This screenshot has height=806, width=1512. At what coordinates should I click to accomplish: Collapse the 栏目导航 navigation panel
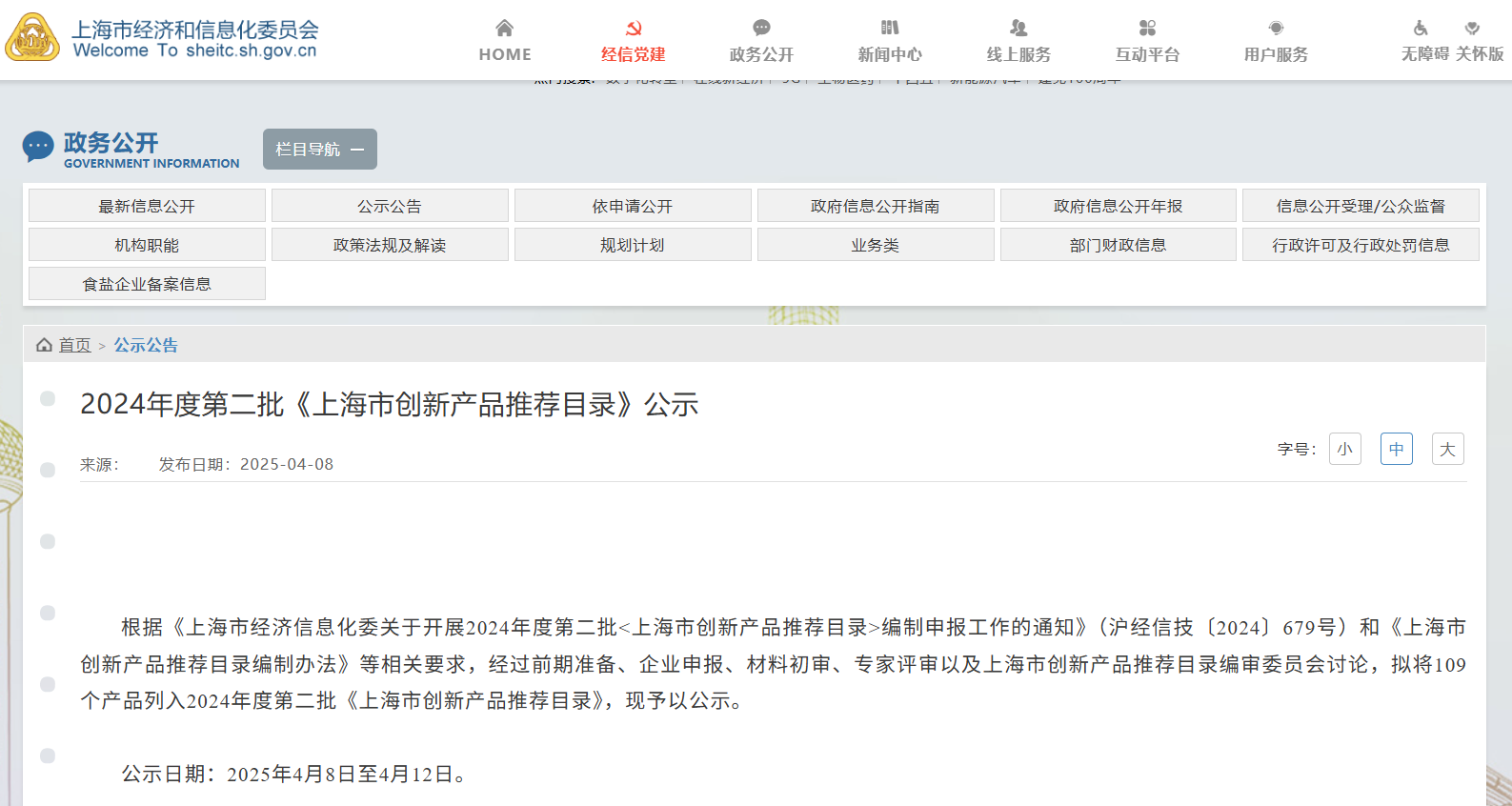click(x=320, y=150)
